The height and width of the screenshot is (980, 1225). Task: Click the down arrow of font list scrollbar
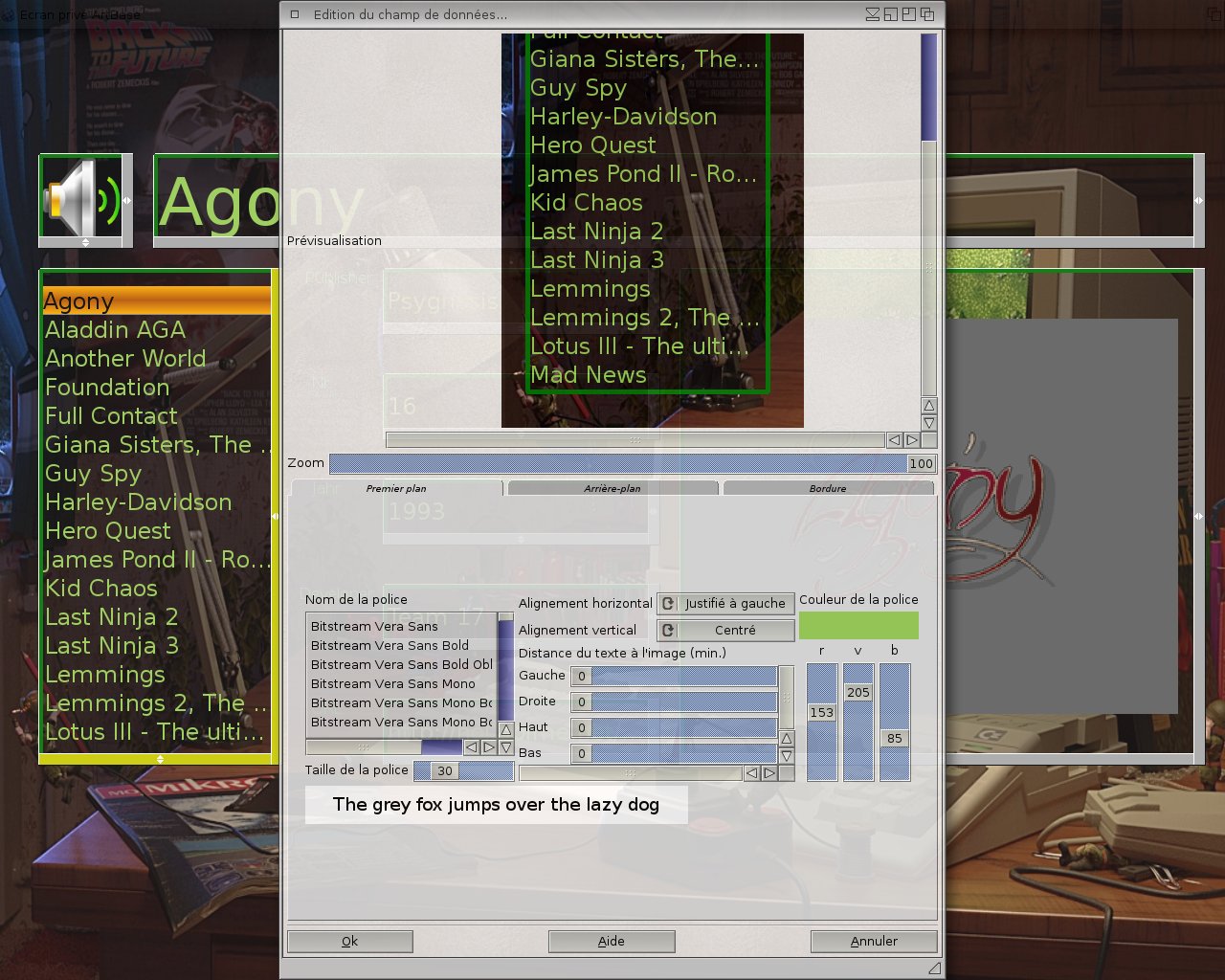[506, 746]
